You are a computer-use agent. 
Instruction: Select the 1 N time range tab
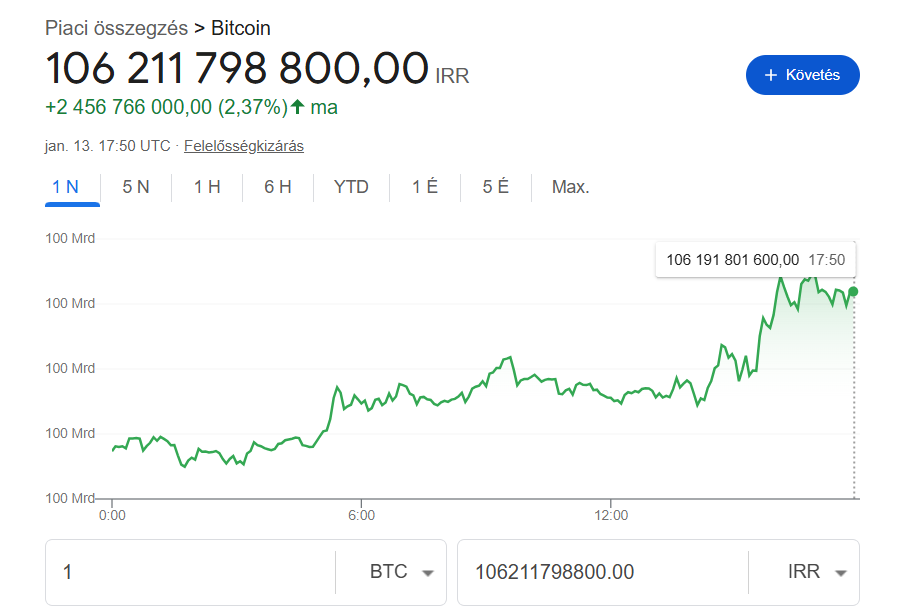pos(72,187)
